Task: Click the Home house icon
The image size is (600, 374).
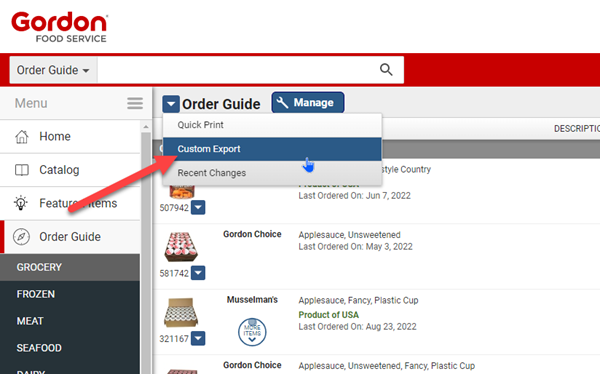Action: tap(21, 137)
